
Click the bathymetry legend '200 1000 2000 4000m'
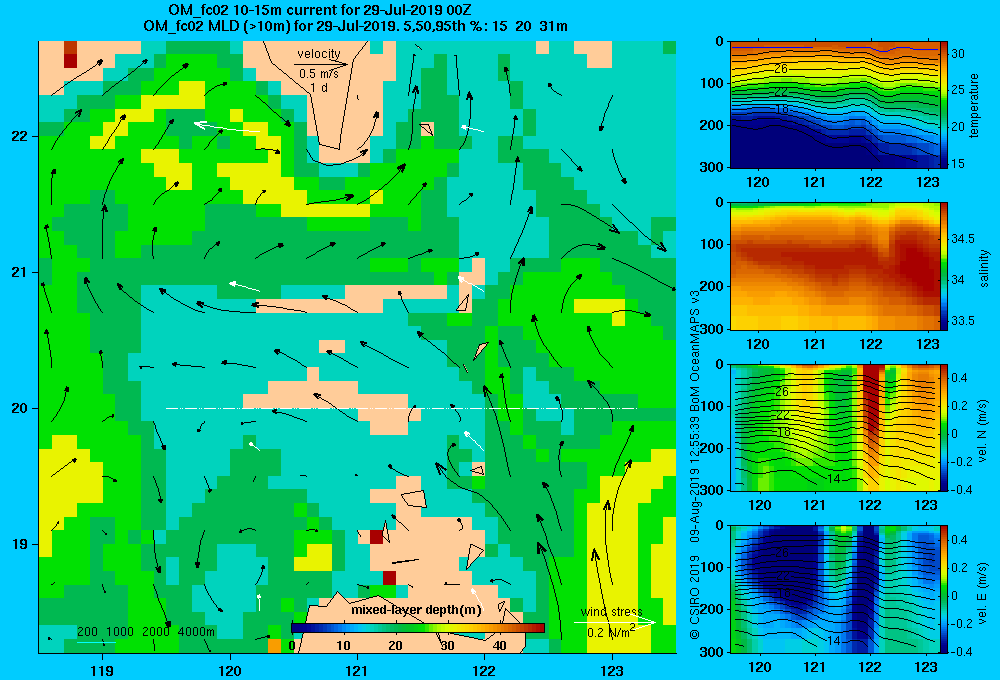(146, 632)
